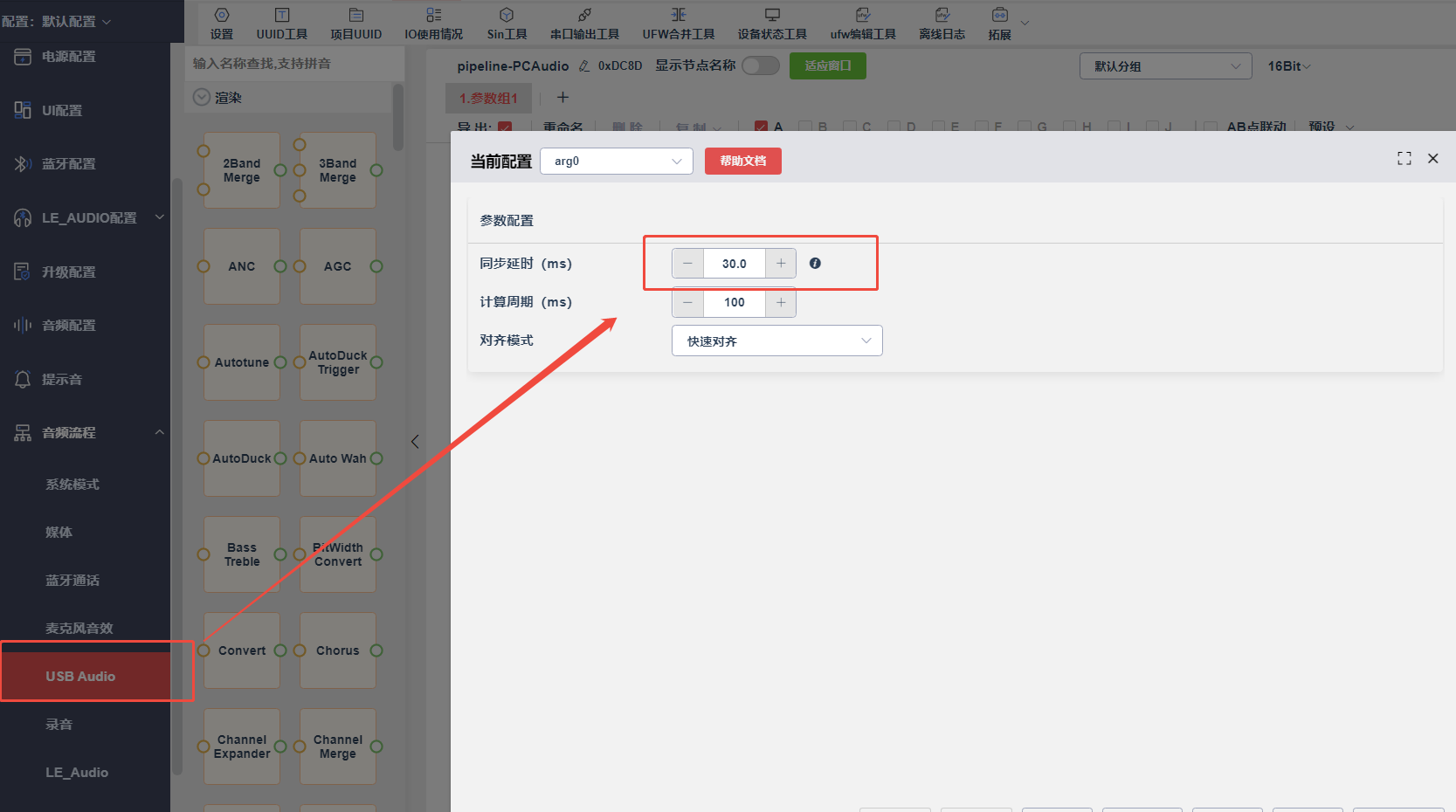Open the 16Bit dropdown
Viewport: 1456px width, 812px height.
[1289, 66]
